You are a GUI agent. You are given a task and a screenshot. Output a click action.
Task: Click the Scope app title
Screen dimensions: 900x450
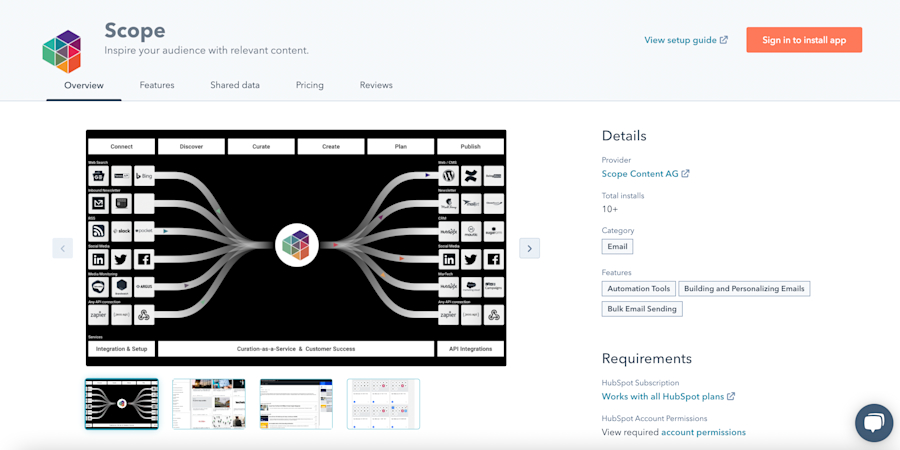(x=135, y=30)
